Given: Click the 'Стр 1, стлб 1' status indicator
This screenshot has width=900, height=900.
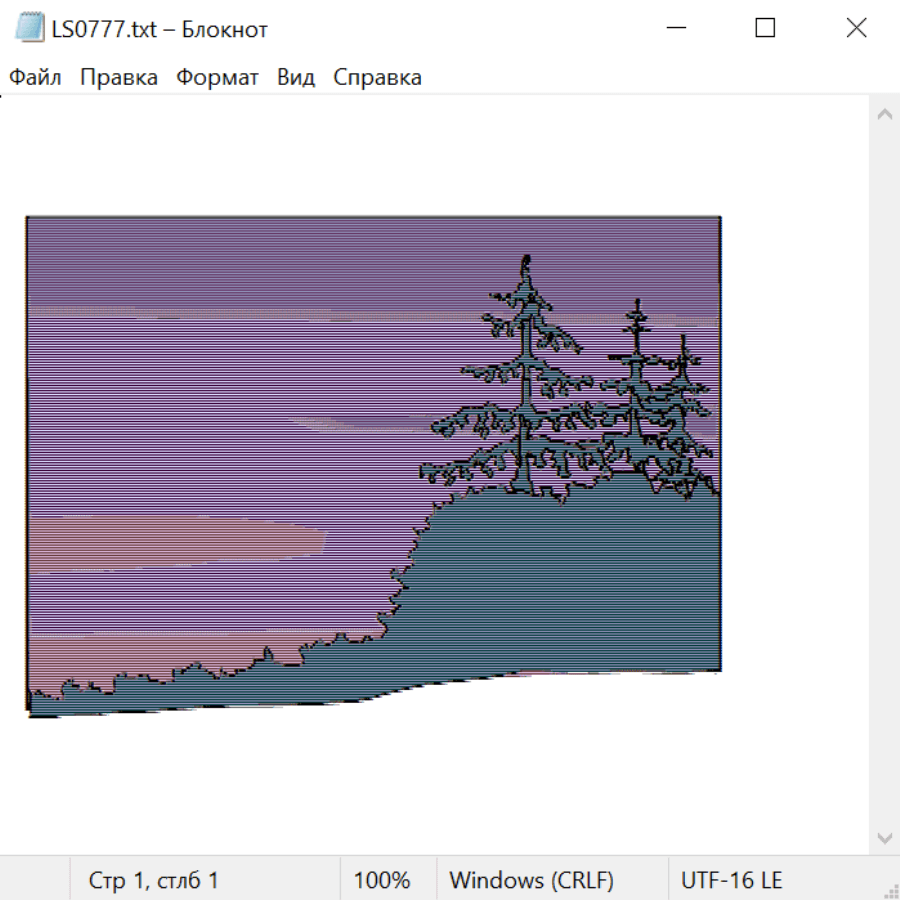Looking at the screenshot, I should [153, 880].
